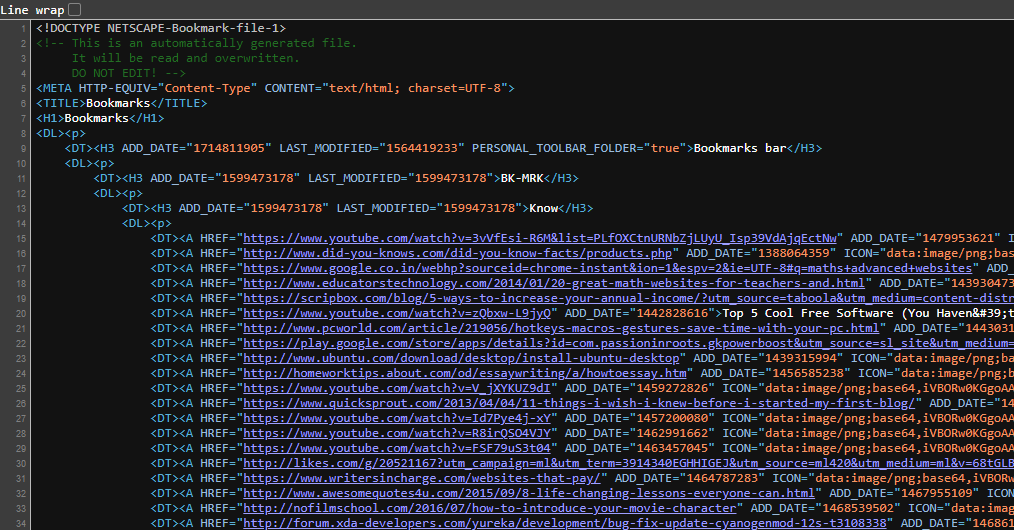The width and height of the screenshot is (1014, 530).
Task: Open the writersincharge.com websites-that-pay link
Action: (422, 478)
